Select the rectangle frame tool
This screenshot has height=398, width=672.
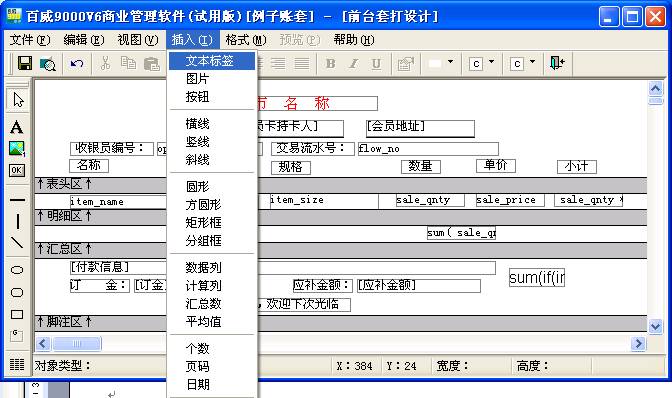point(17,314)
